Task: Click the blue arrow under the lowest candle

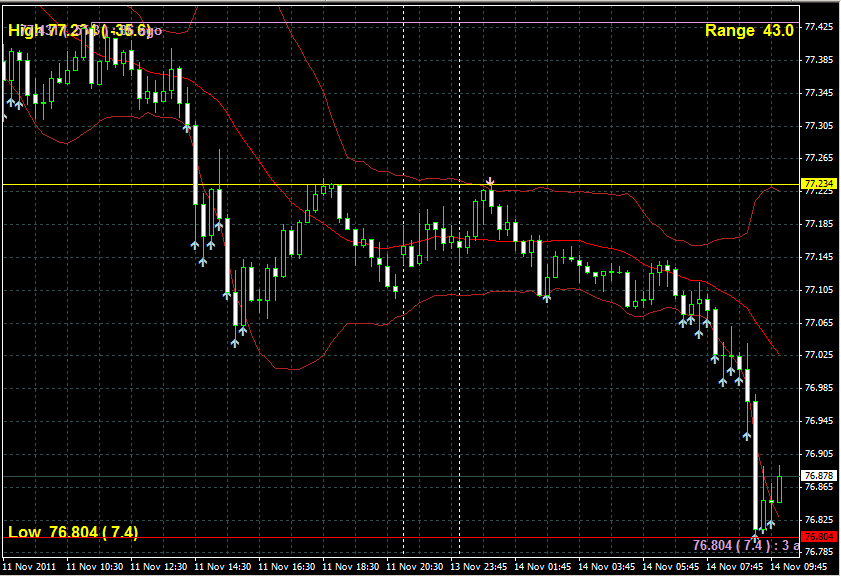Action: 758,531
